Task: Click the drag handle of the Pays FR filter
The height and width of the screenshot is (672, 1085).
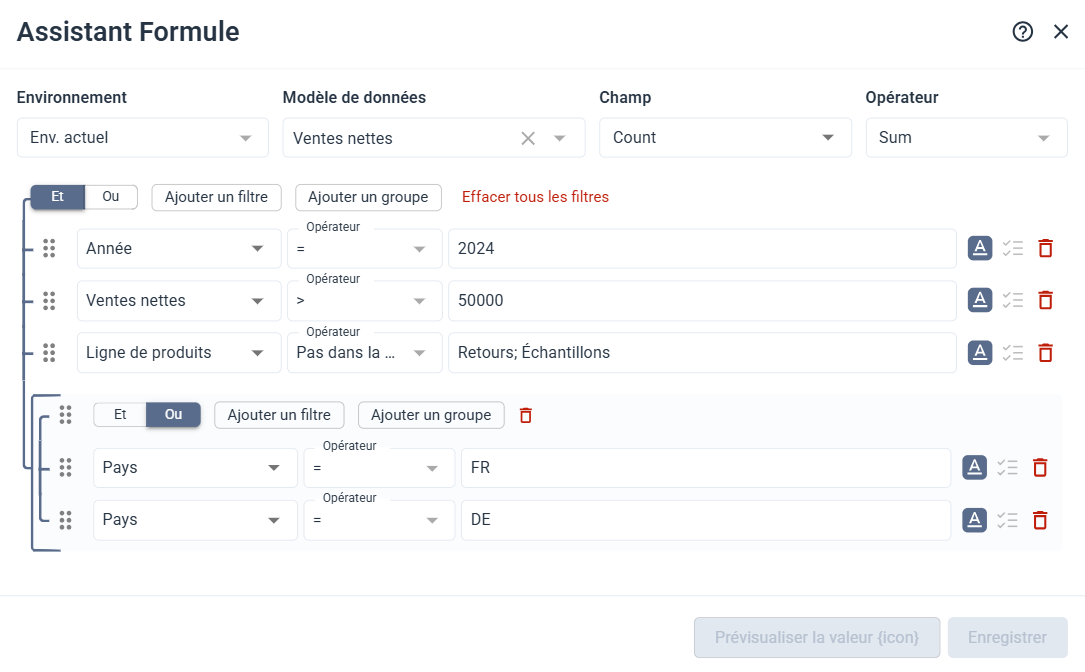Action: point(66,467)
